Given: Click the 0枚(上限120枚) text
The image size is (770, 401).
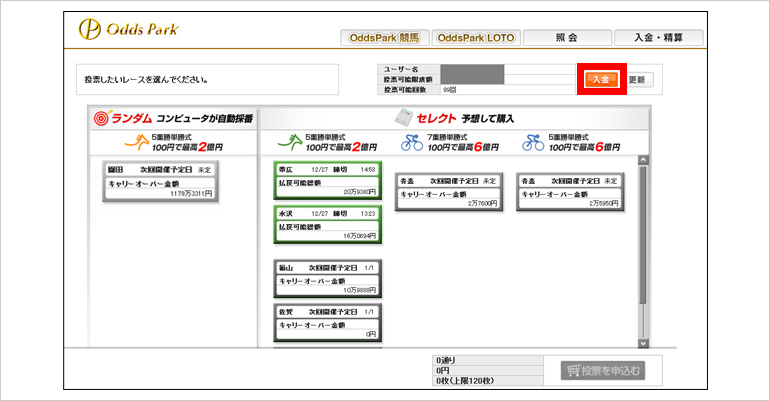Looking at the screenshot, I should click(x=465, y=381).
